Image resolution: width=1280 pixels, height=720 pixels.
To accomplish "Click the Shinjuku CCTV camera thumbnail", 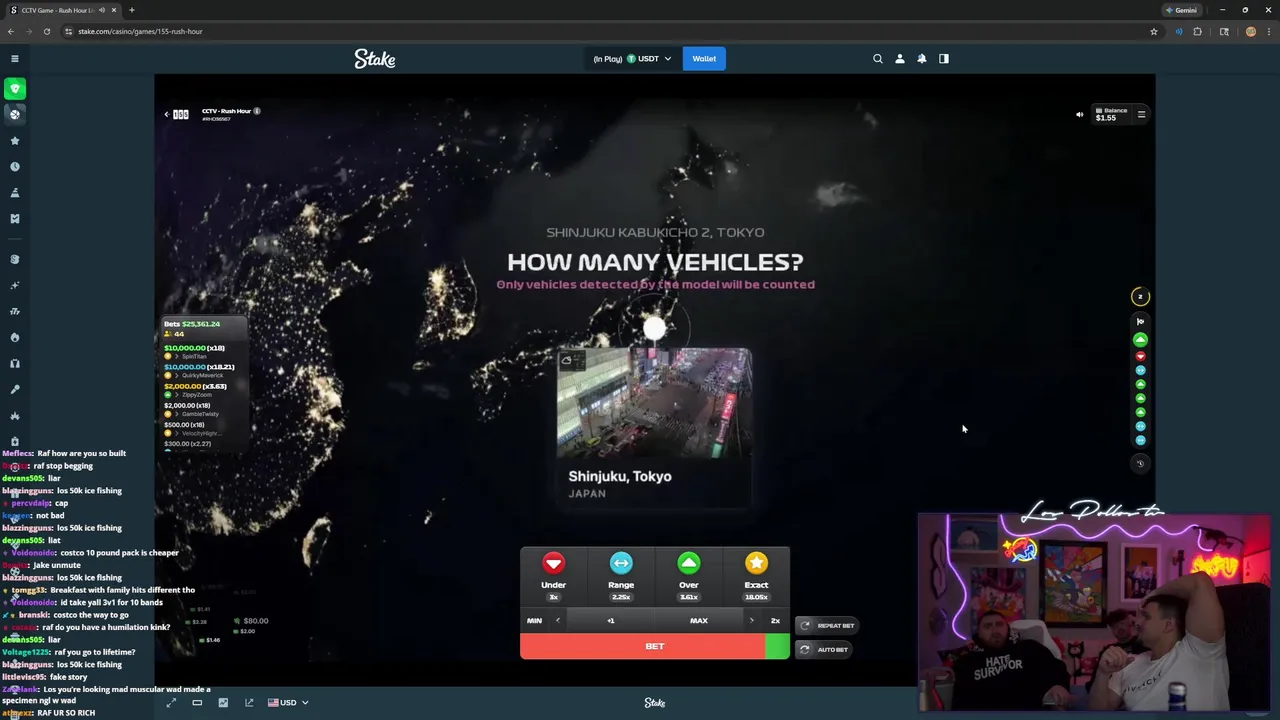I will (655, 403).
